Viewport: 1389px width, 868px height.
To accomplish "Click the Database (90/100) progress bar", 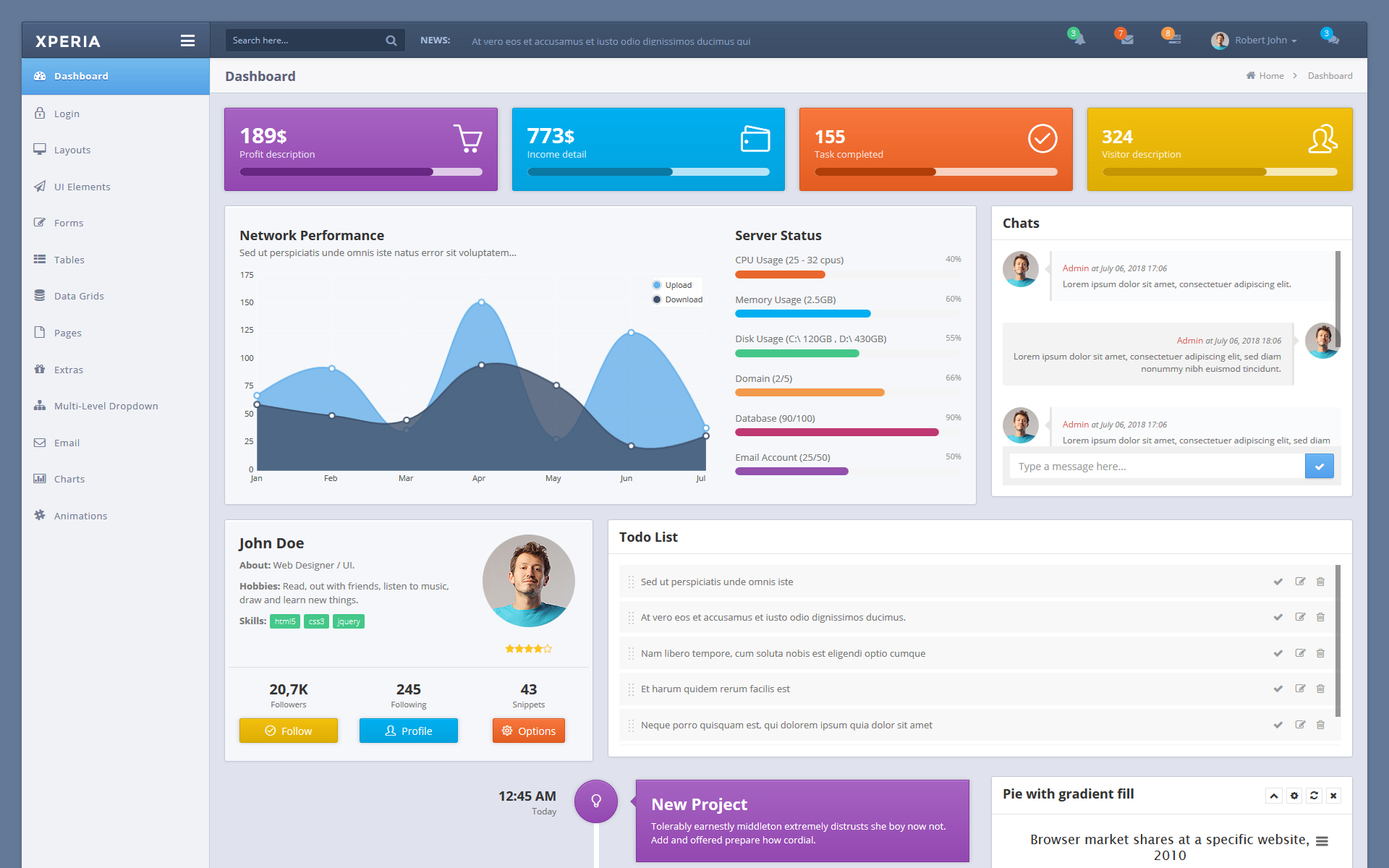I will click(848, 433).
